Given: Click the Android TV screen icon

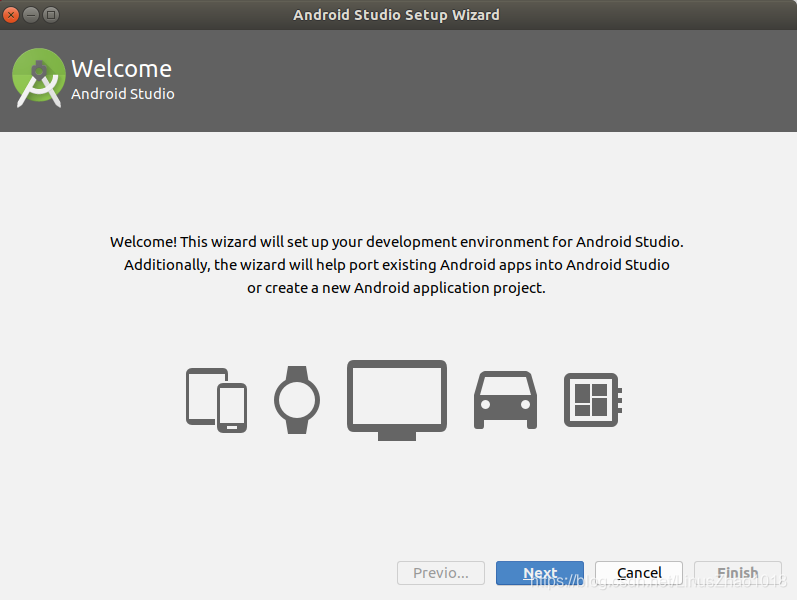Looking at the screenshot, I should pos(397,400).
